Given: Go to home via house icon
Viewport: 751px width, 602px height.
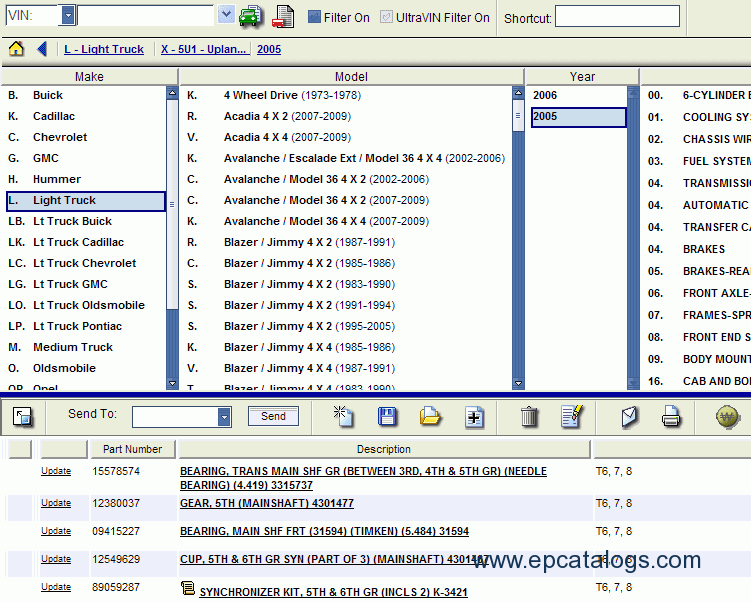Looking at the screenshot, I should 16,49.
